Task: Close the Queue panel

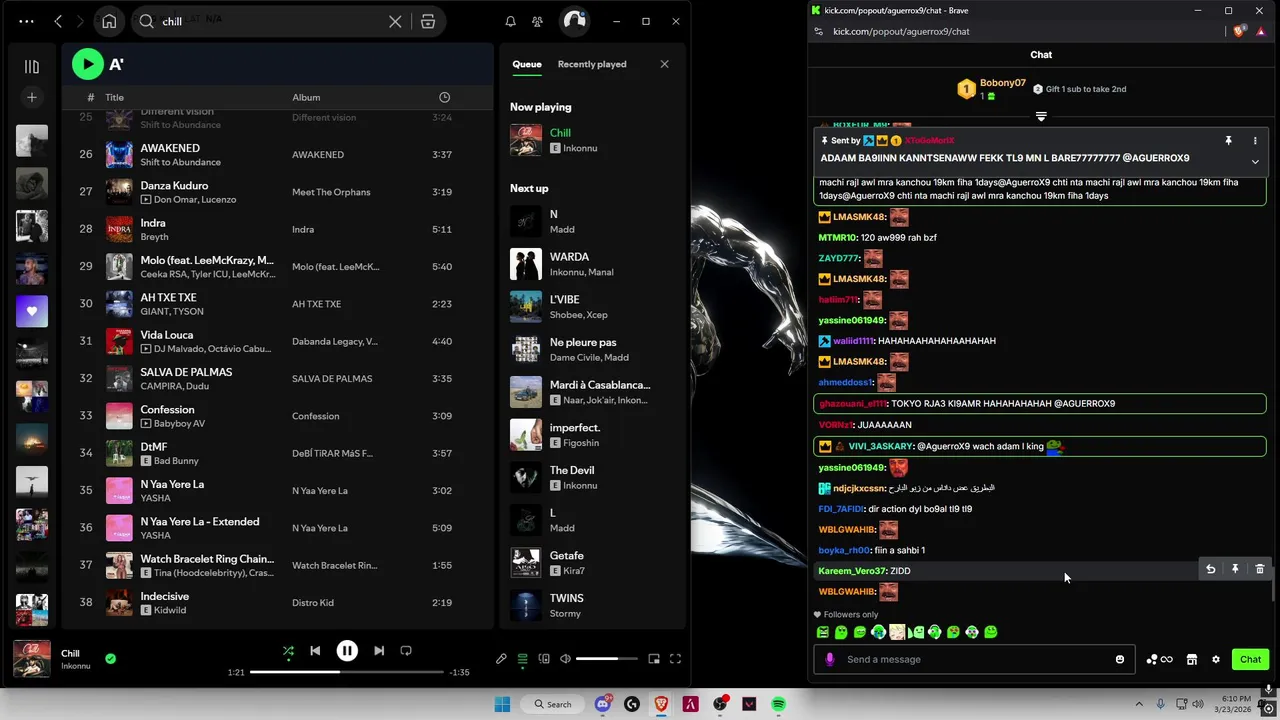Action: (664, 64)
